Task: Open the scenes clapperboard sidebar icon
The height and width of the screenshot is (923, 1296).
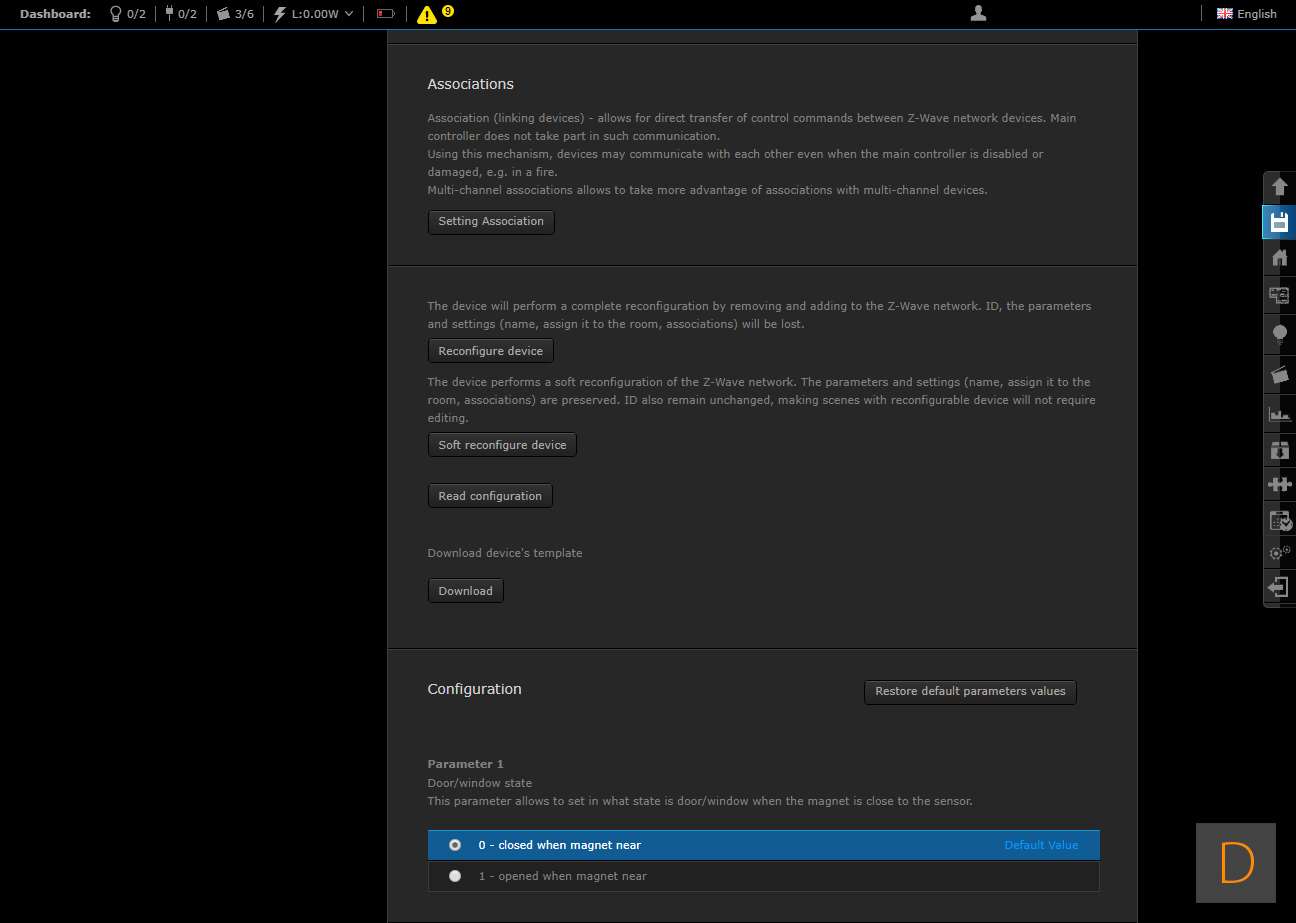Action: pyautogui.click(x=1279, y=374)
